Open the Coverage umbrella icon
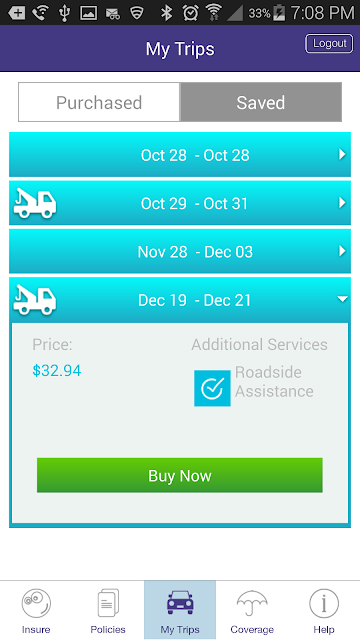The height and width of the screenshot is (640, 360). 252,604
